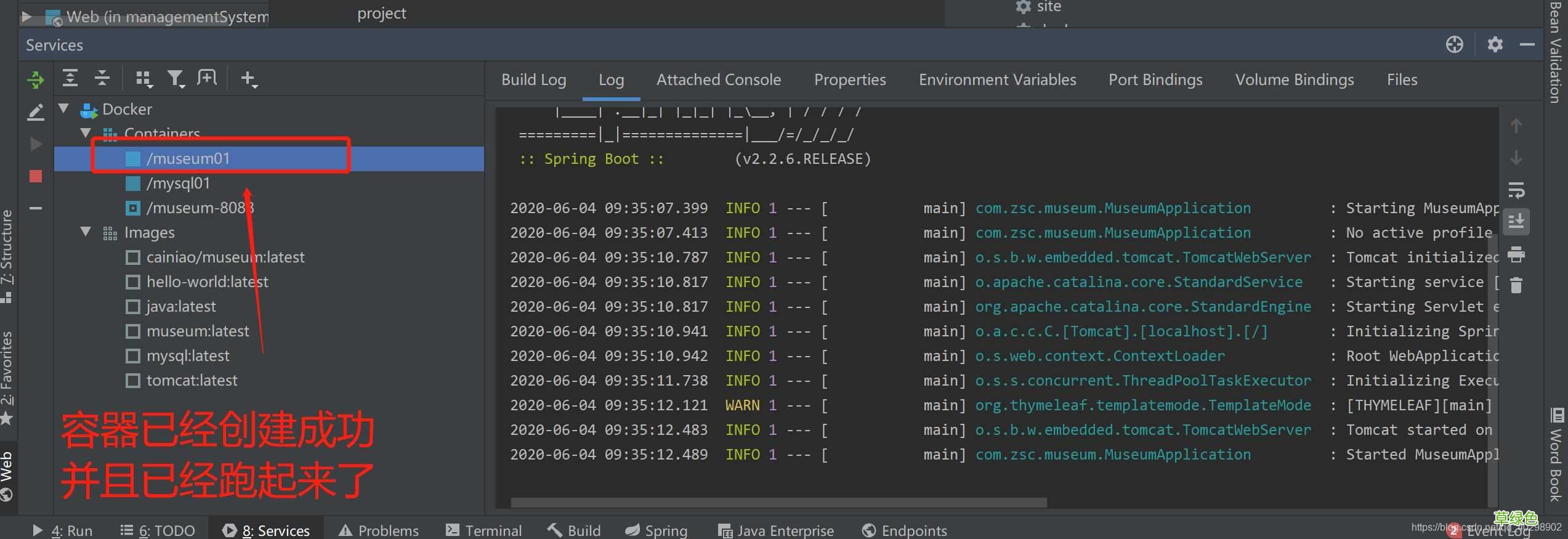Toggle Soft-Wrap in log output
This screenshot has height=539, width=1568.
[x=1516, y=190]
